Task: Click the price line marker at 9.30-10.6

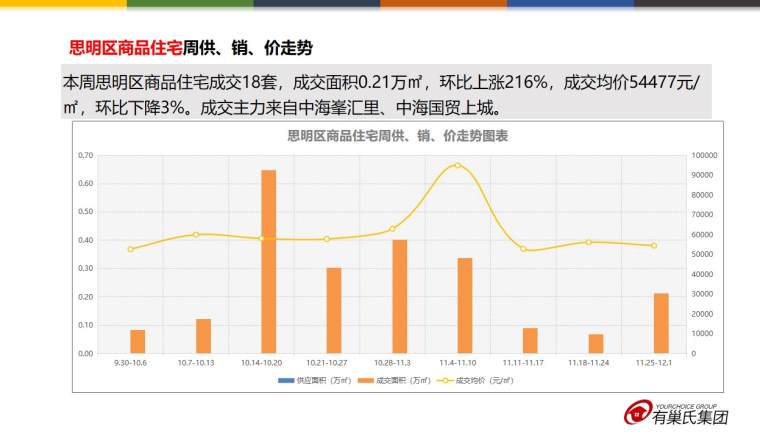Action: 130,249
